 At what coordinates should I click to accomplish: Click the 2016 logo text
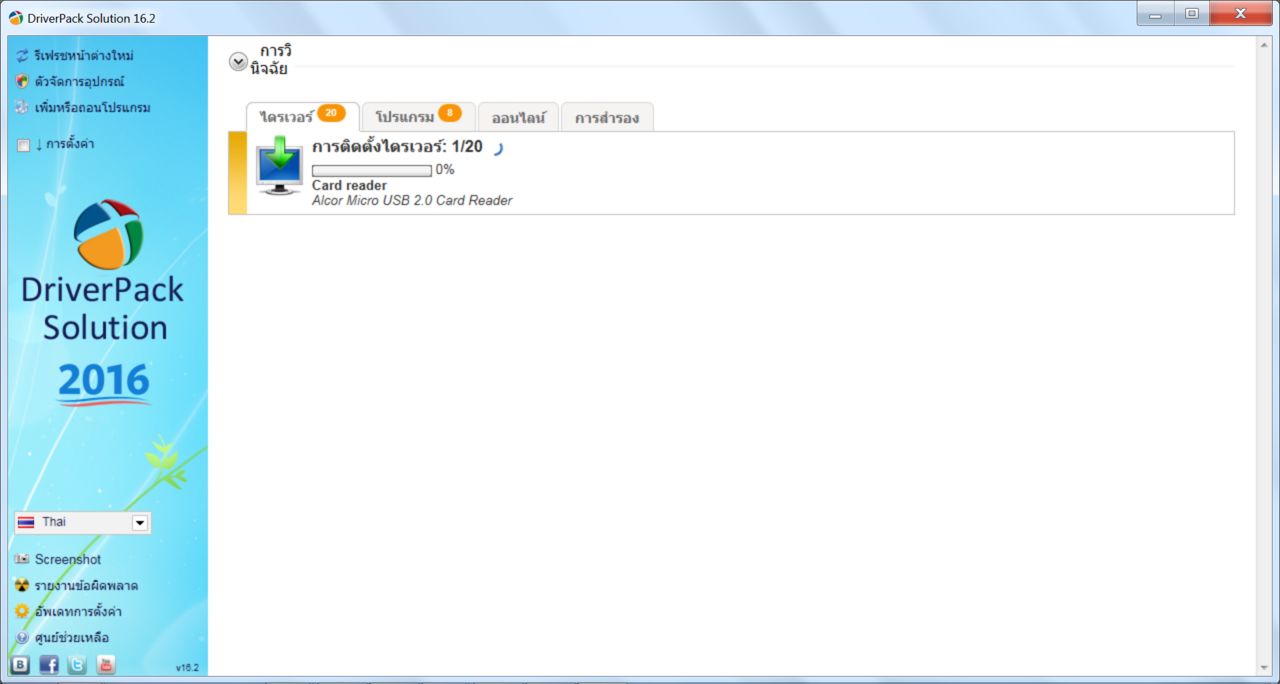(104, 381)
